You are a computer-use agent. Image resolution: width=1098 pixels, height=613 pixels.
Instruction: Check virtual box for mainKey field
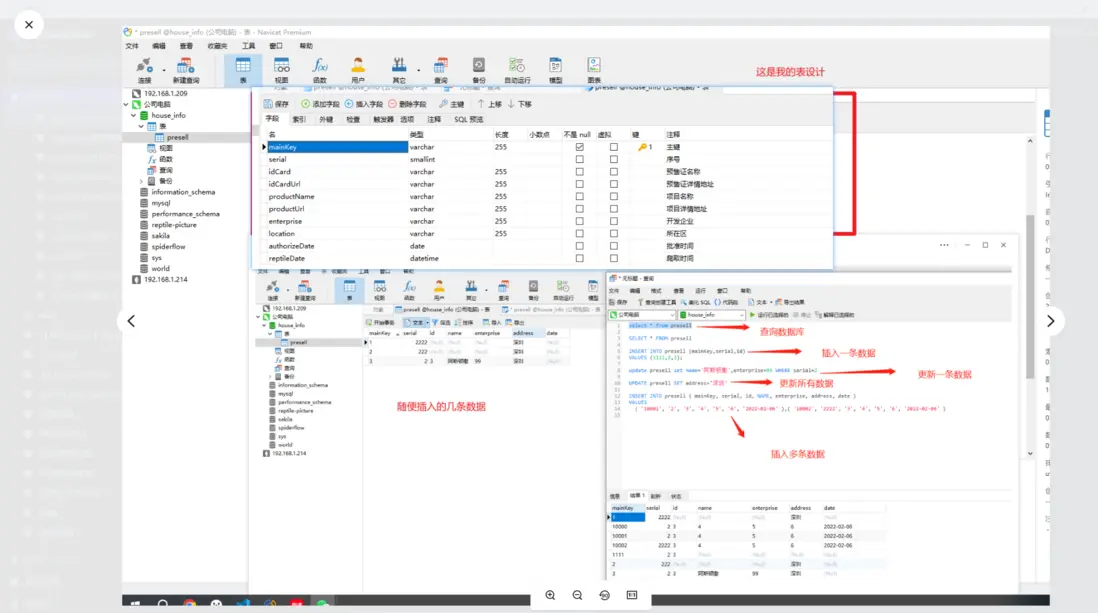(613, 147)
